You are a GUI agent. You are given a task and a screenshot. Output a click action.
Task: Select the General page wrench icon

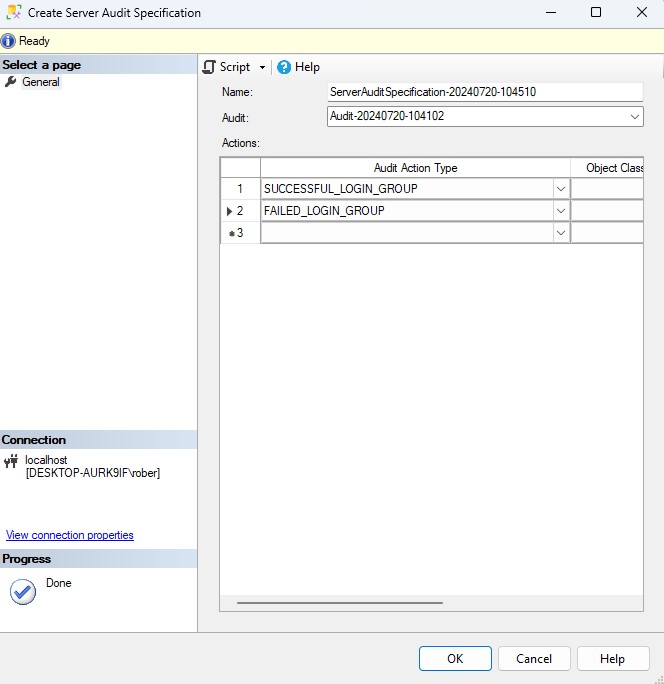[11, 82]
